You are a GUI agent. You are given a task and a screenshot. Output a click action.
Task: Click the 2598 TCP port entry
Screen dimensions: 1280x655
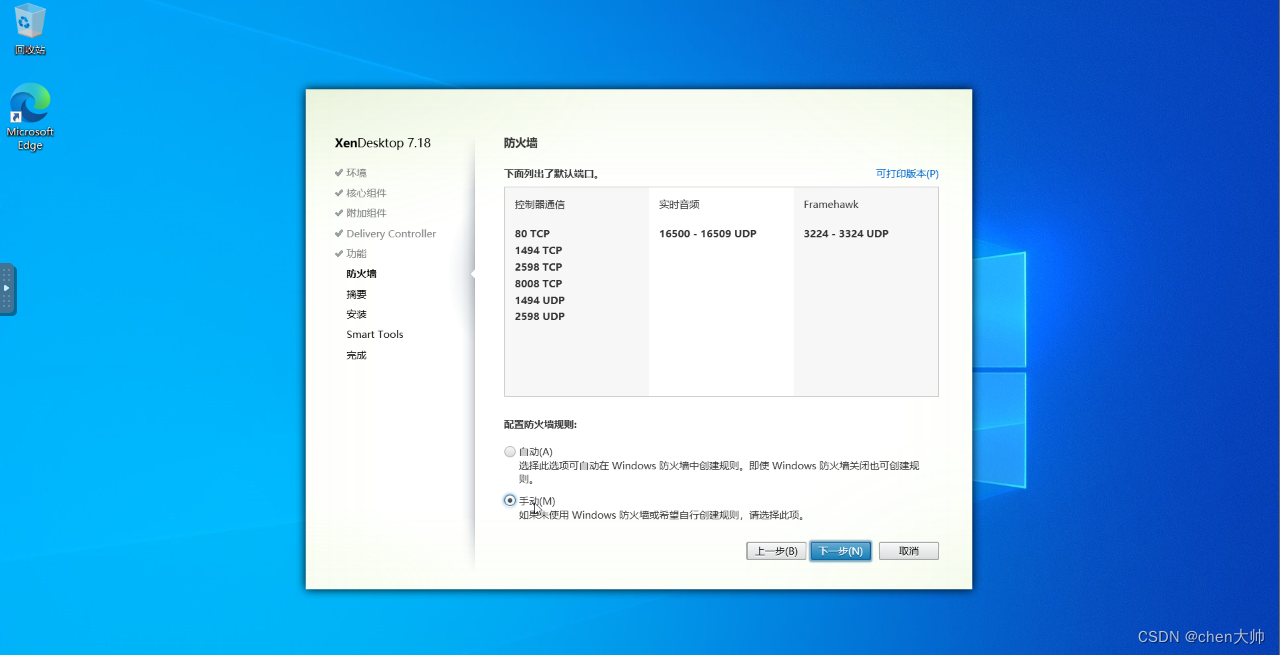[538, 267]
